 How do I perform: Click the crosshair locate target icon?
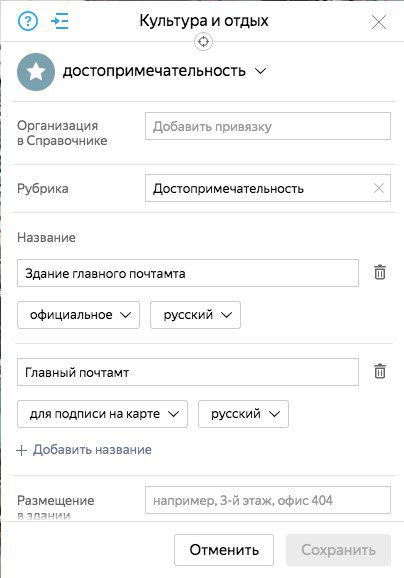pos(203,42)
